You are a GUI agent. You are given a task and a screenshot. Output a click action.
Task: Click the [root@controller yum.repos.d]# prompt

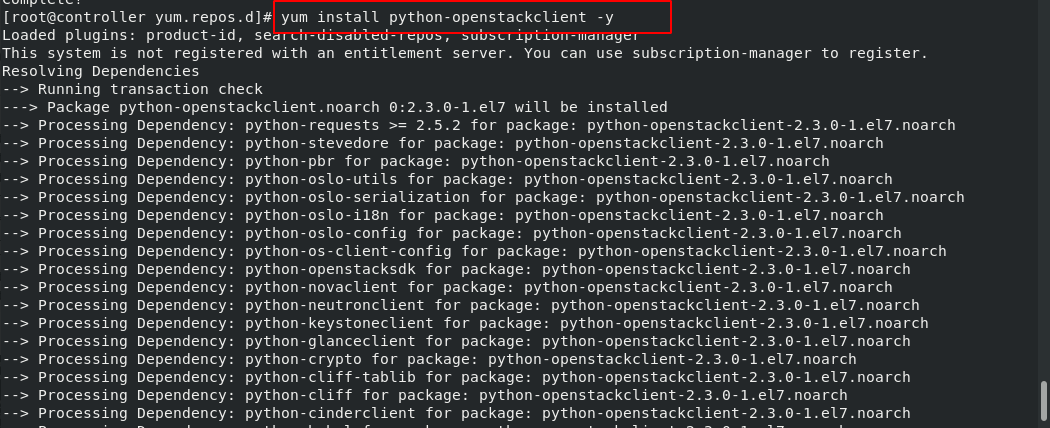138,17
